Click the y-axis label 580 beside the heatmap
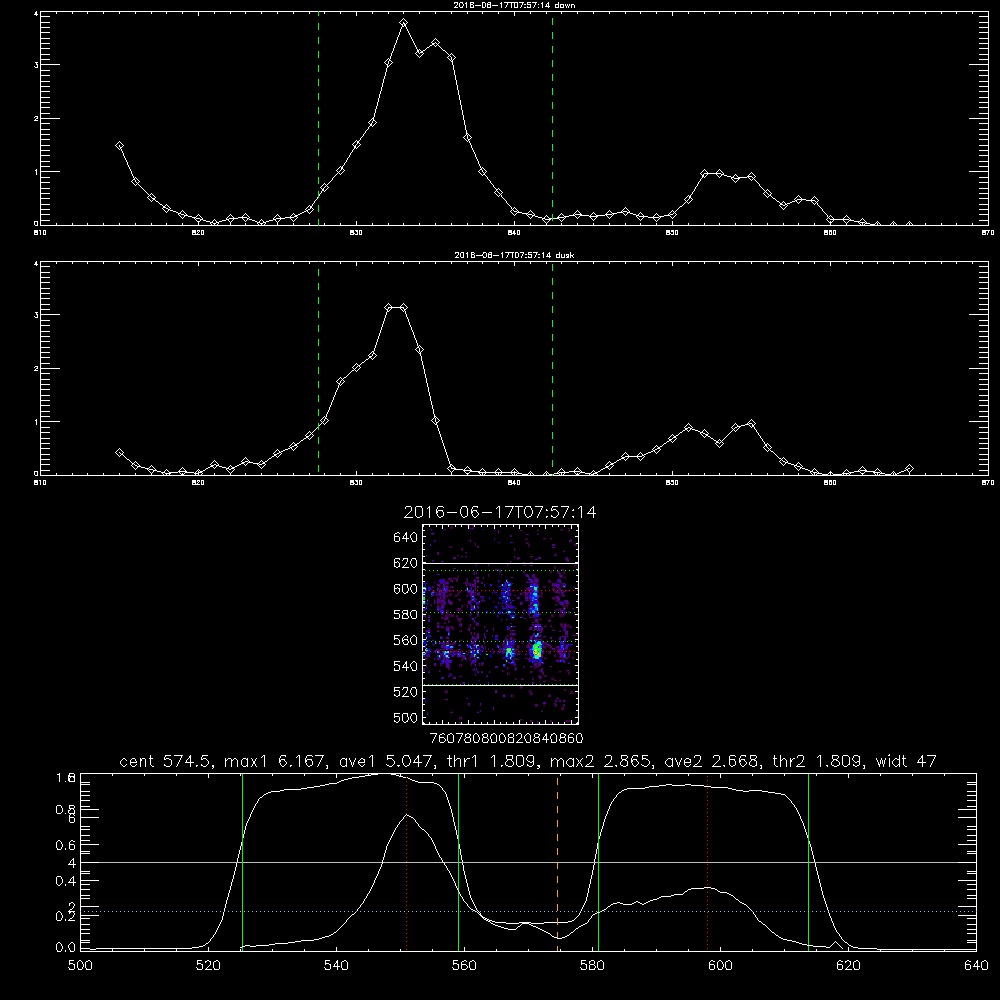The width and height of the screenshot is (1000, 1000). [x=406, y=615]
